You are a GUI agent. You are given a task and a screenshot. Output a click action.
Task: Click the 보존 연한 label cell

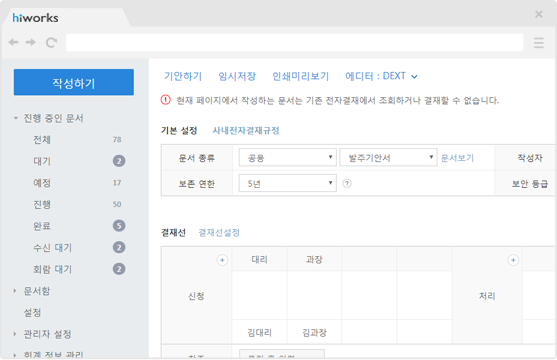click(x=197, y=183)
